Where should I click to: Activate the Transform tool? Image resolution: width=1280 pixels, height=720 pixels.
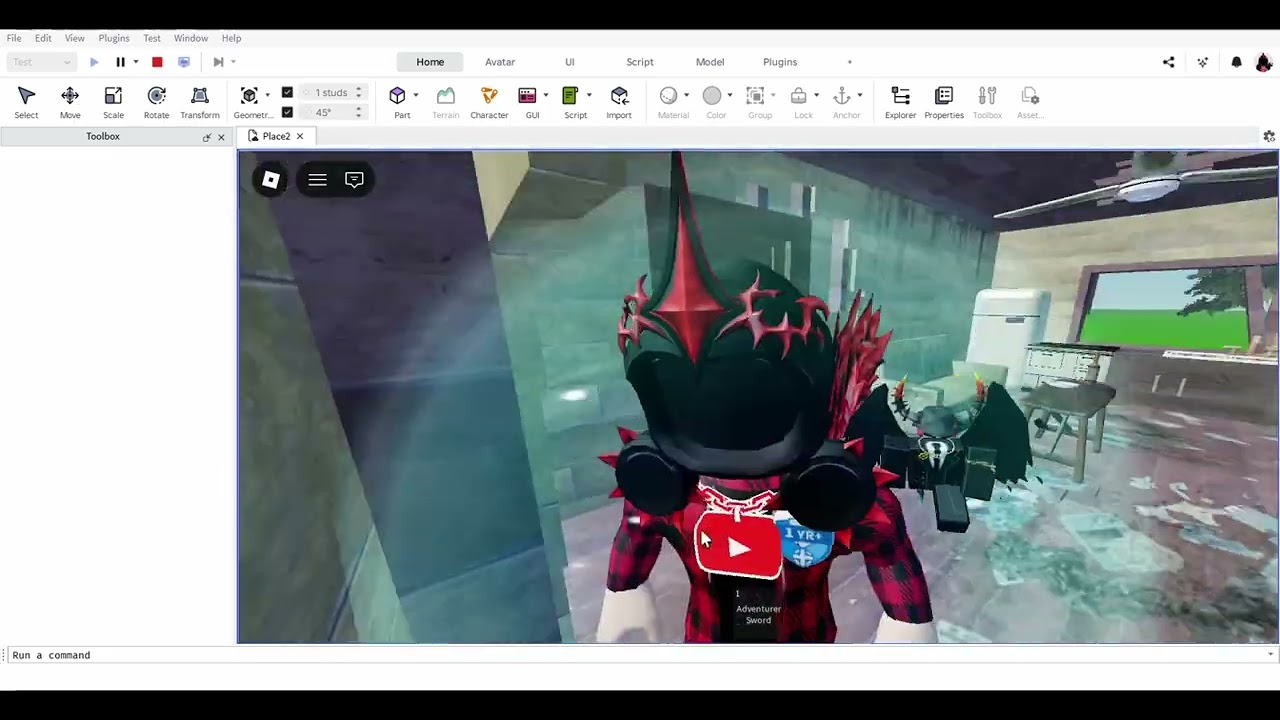coord(200,102)
